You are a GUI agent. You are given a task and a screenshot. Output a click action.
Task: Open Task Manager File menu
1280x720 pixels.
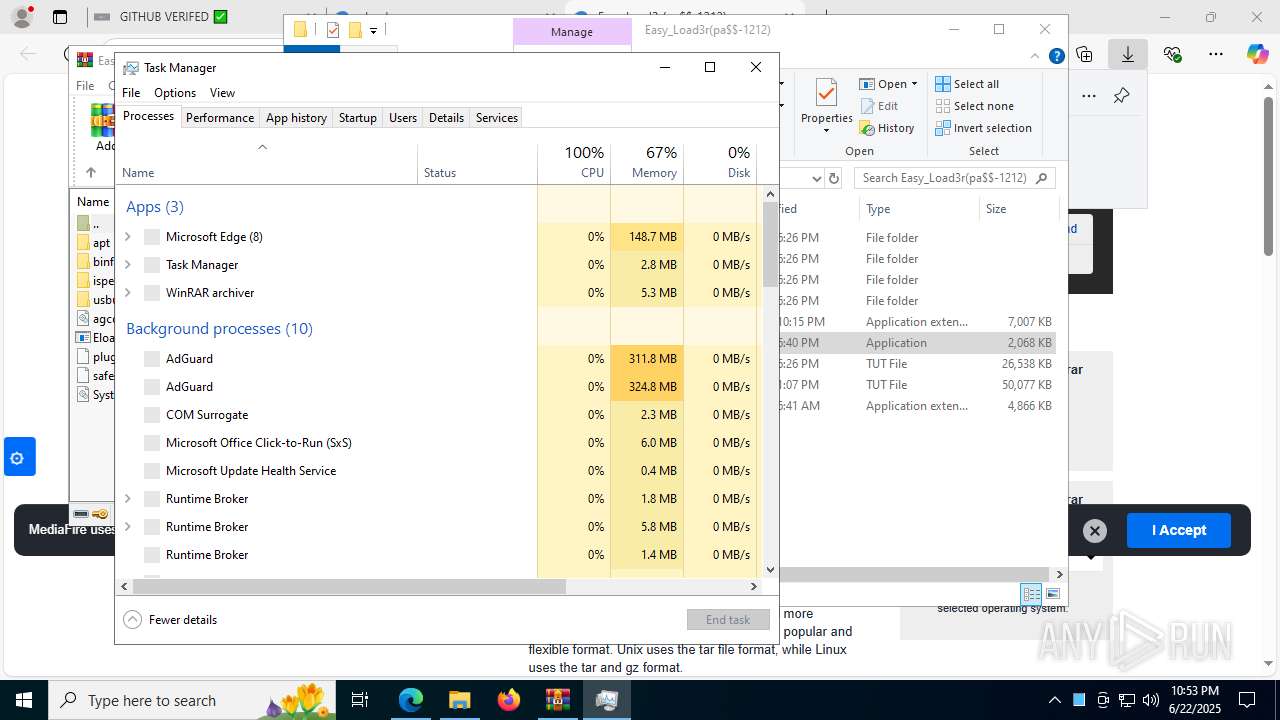tap(131, 93)
